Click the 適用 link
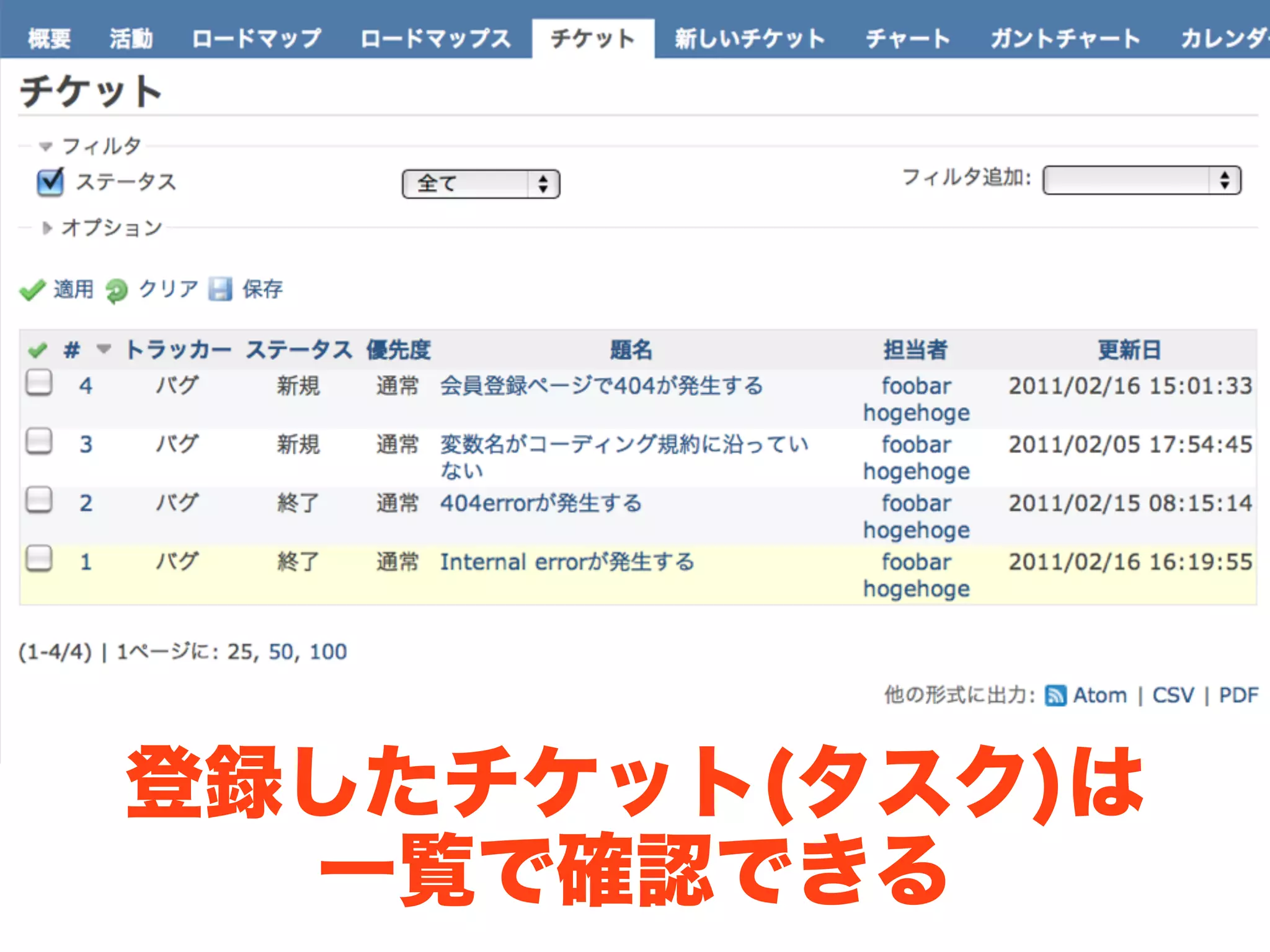Viewport: 1270px width, 952px height. pyautogui.click(x=73, y=289)
